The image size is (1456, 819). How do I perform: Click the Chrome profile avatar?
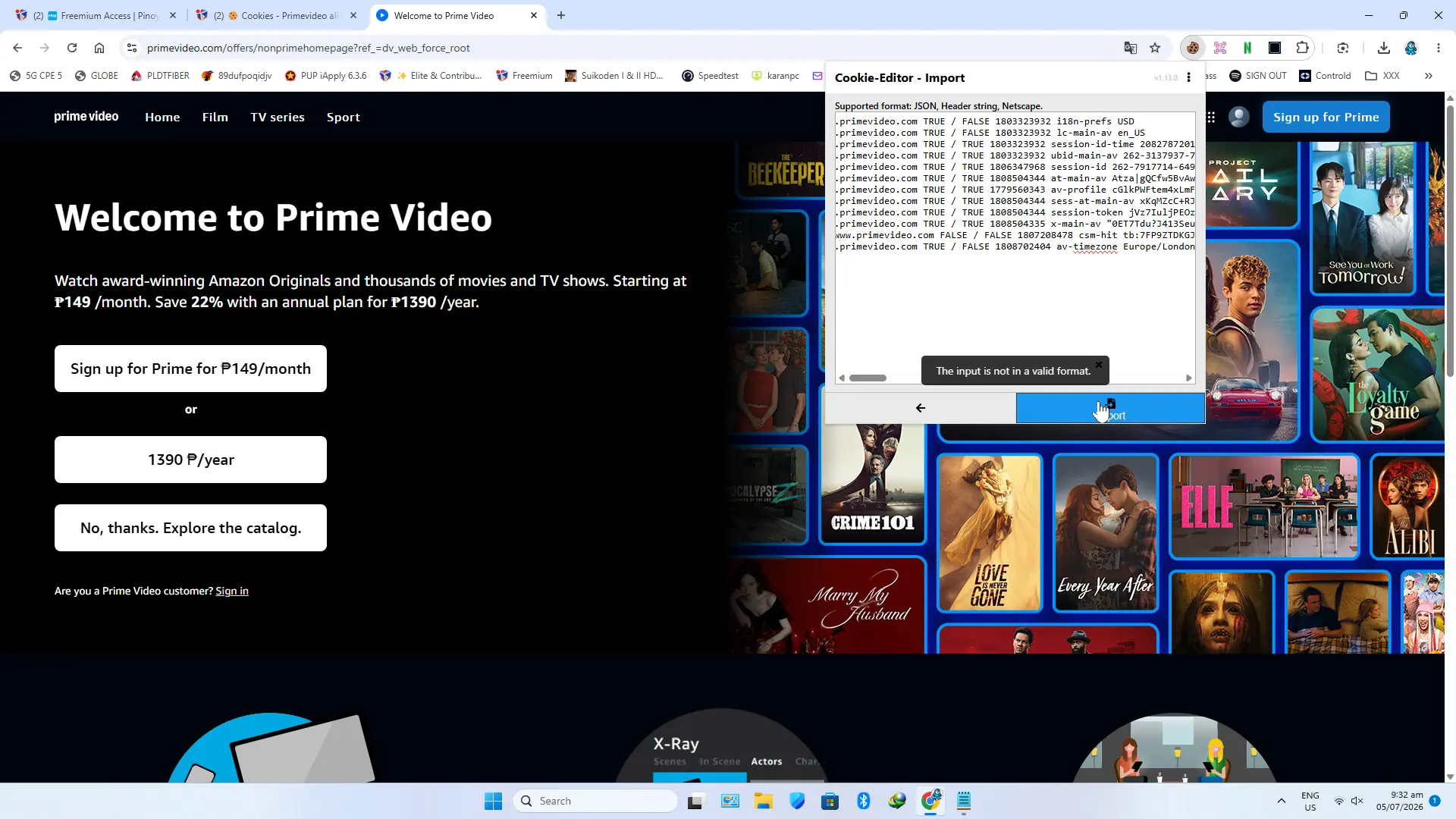click(1411, 48)
